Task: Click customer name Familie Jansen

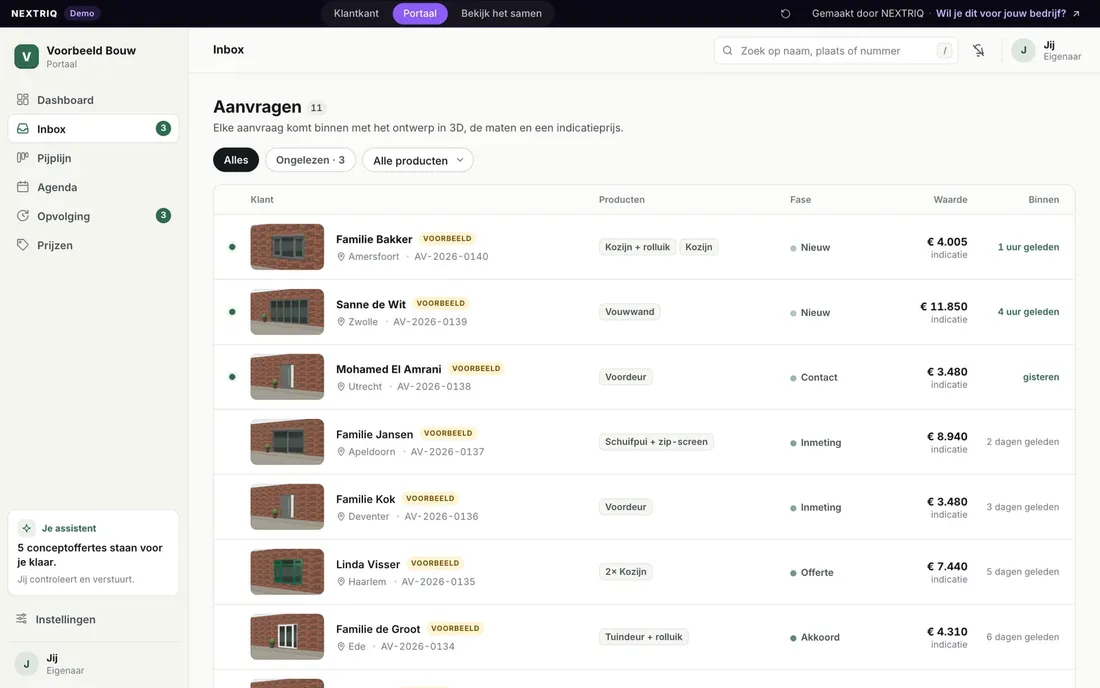Action: 375,434
